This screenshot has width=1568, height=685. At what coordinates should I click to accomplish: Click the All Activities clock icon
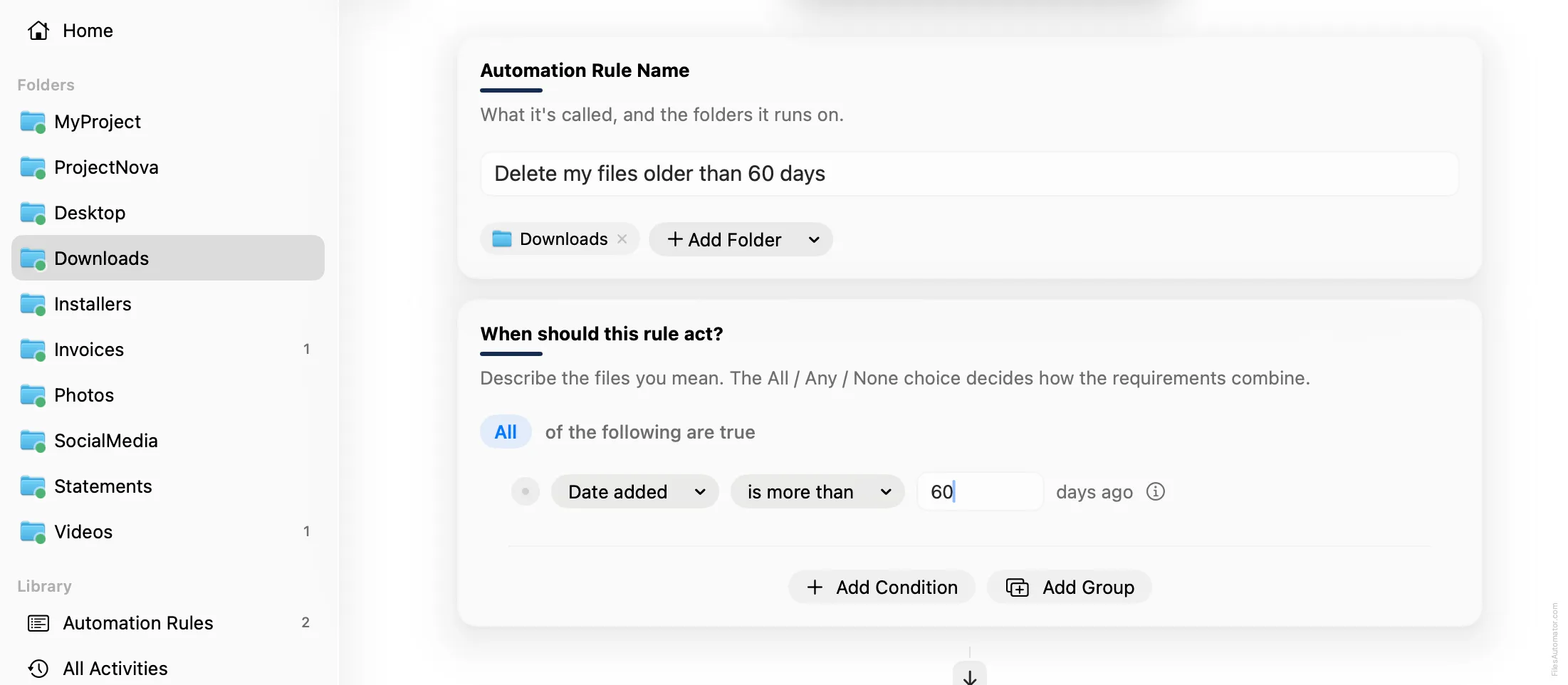pyautogui.click(x=38, y=669)
